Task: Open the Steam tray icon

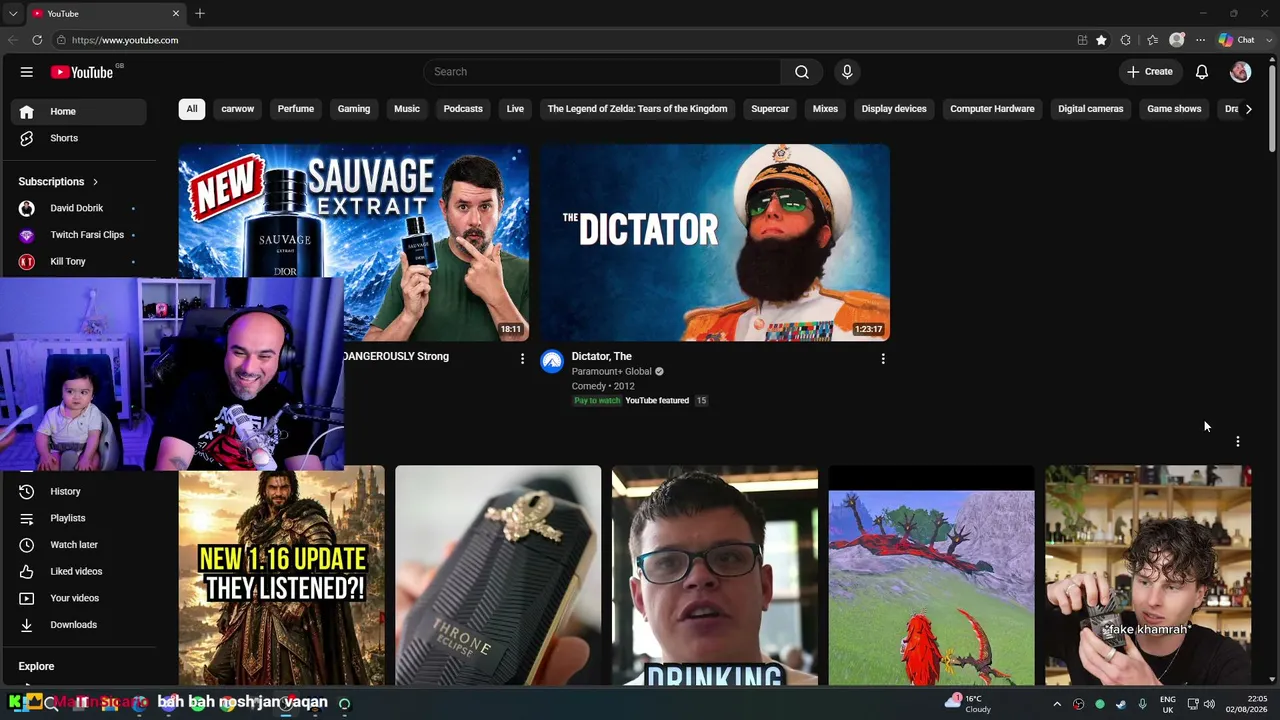Action: (x=1120, y=705)
